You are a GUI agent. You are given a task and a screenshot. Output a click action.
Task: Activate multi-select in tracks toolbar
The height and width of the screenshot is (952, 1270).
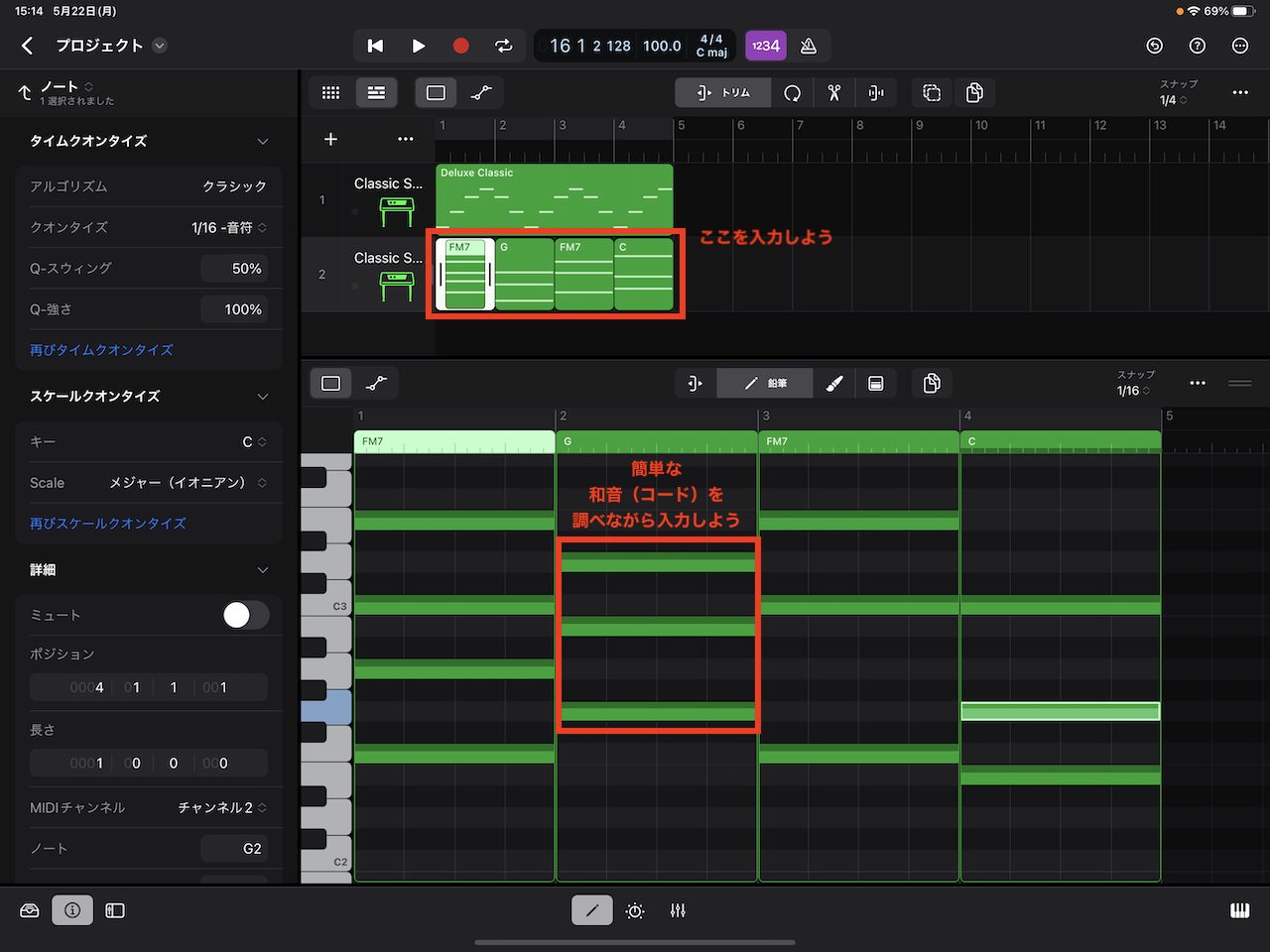click(x=932, y=92)
